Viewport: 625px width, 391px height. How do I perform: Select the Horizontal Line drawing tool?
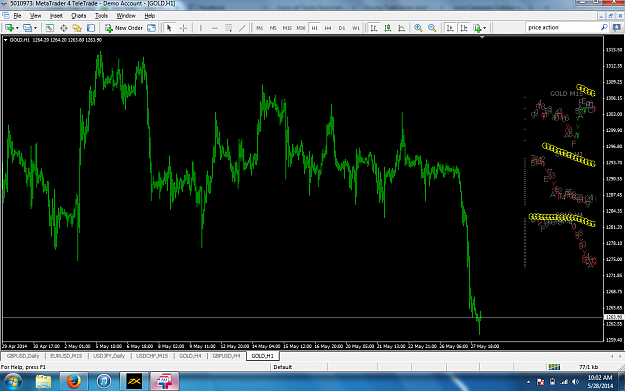[x=214, y=28]
